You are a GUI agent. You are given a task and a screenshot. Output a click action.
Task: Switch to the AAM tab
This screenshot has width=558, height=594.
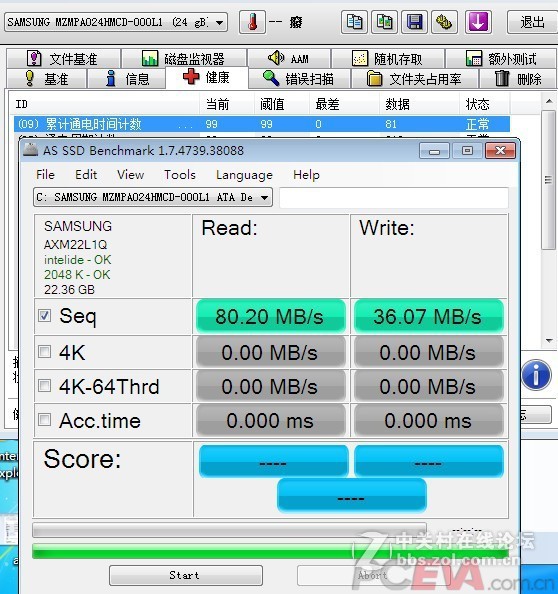click(x=289, y=59)
